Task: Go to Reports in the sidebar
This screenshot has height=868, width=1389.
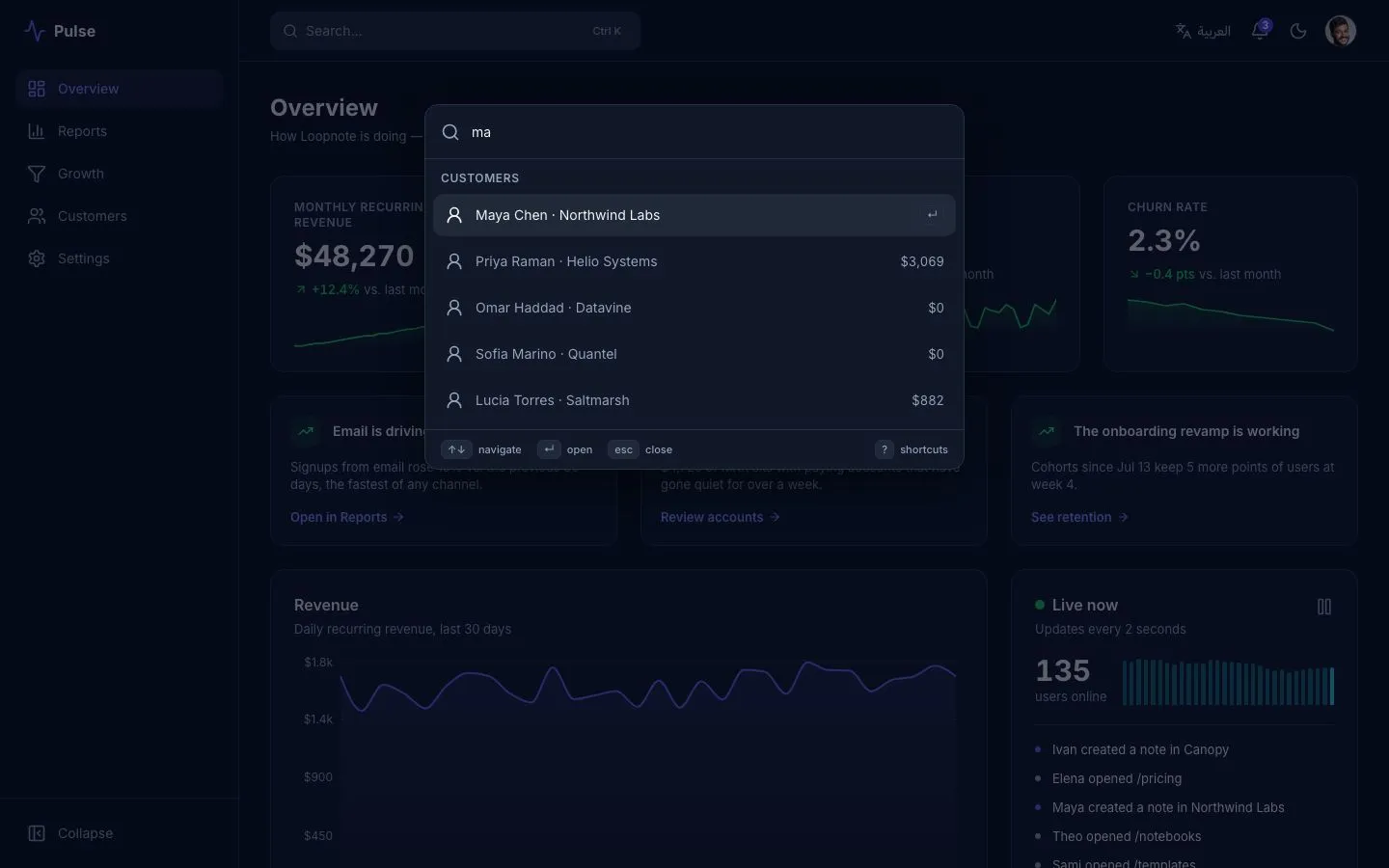Action: click(x=120, y=131)
